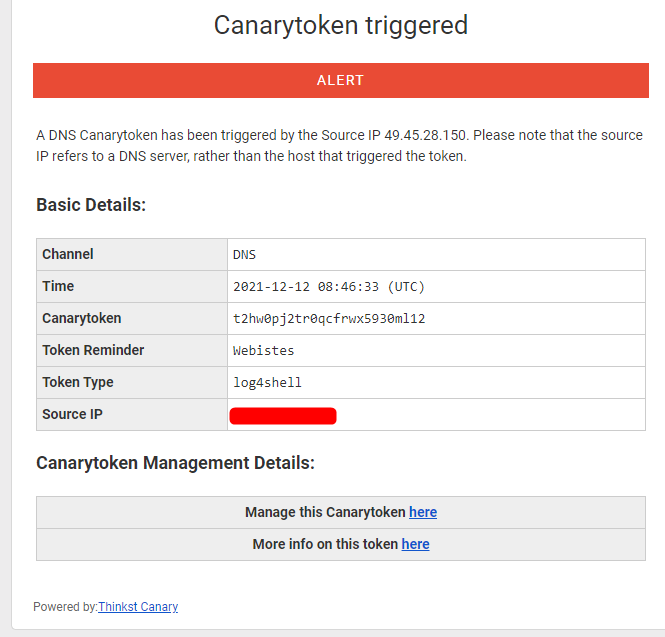
Task: Click the Time row label
Action: point(58,286)
